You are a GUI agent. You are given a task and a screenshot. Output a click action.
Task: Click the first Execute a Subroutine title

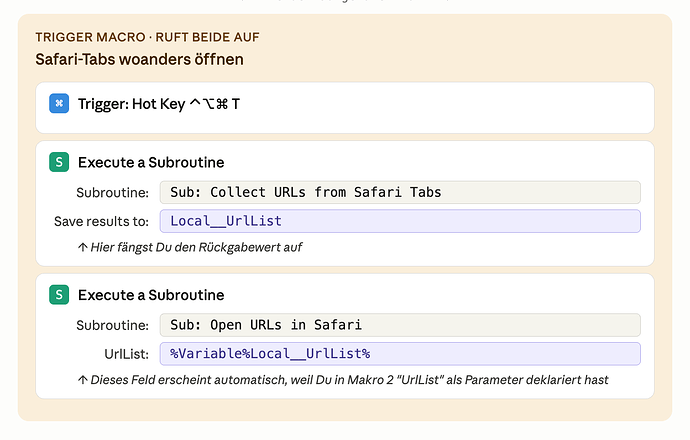[x=151, y=162]
